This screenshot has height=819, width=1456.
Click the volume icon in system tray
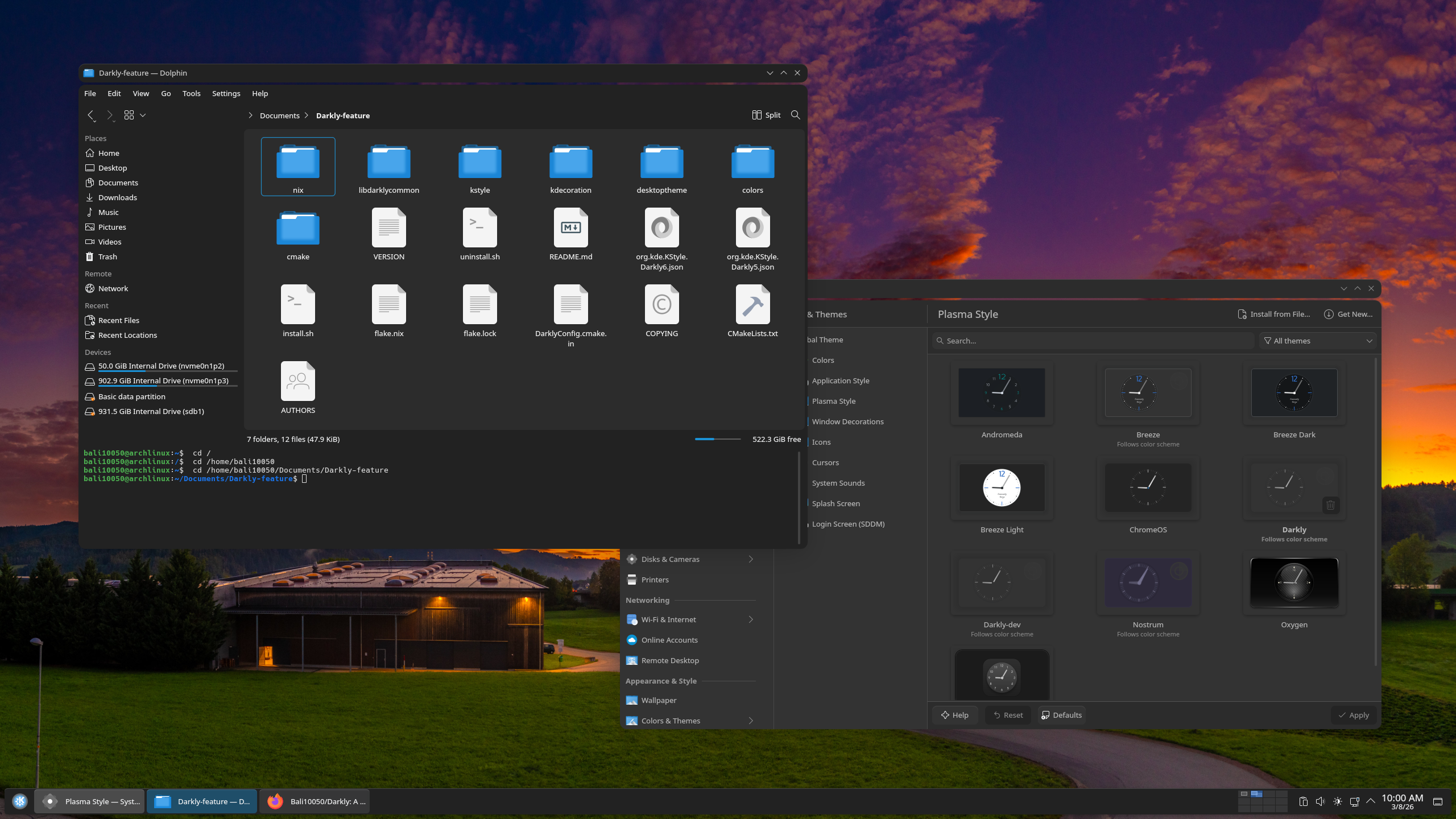[x=1320, y=801]
